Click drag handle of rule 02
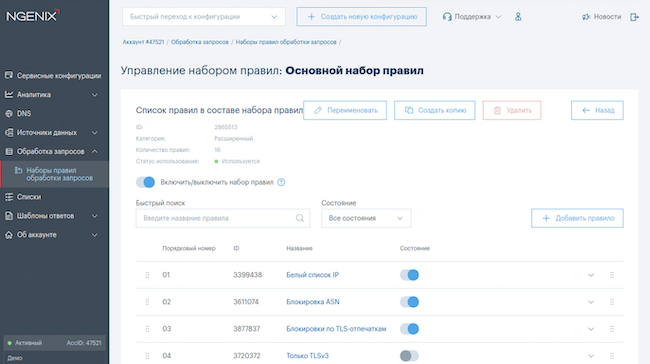The width and height of the screenshot is (650, 364). tap(147, 302)
